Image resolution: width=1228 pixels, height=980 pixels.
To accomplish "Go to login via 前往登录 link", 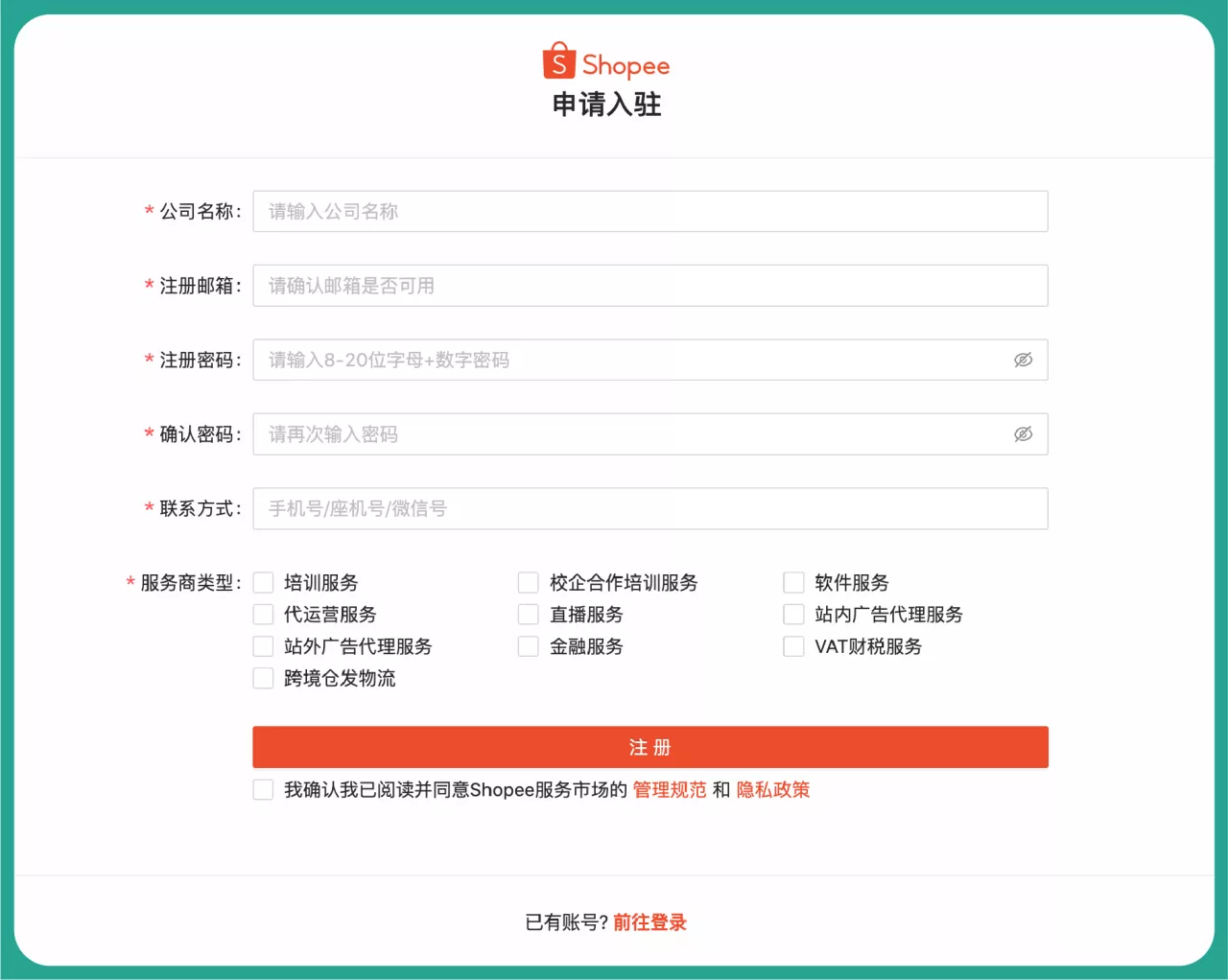I will click(x=649, y=922).
